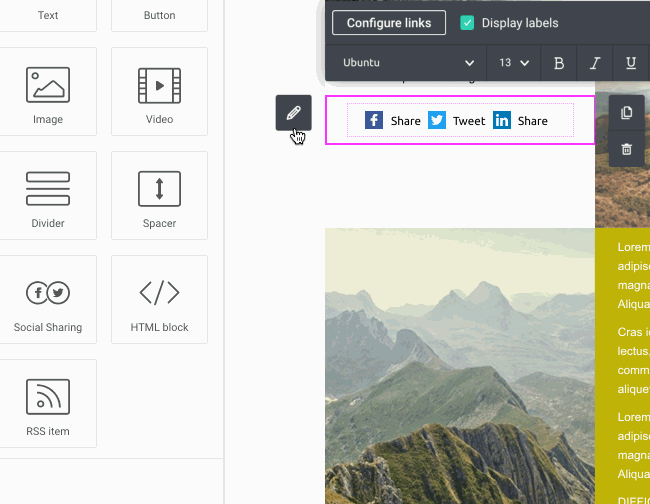Viewport: 650px width, 504px height.
Task: Select the Image block
Action: (x=48, y=91)
